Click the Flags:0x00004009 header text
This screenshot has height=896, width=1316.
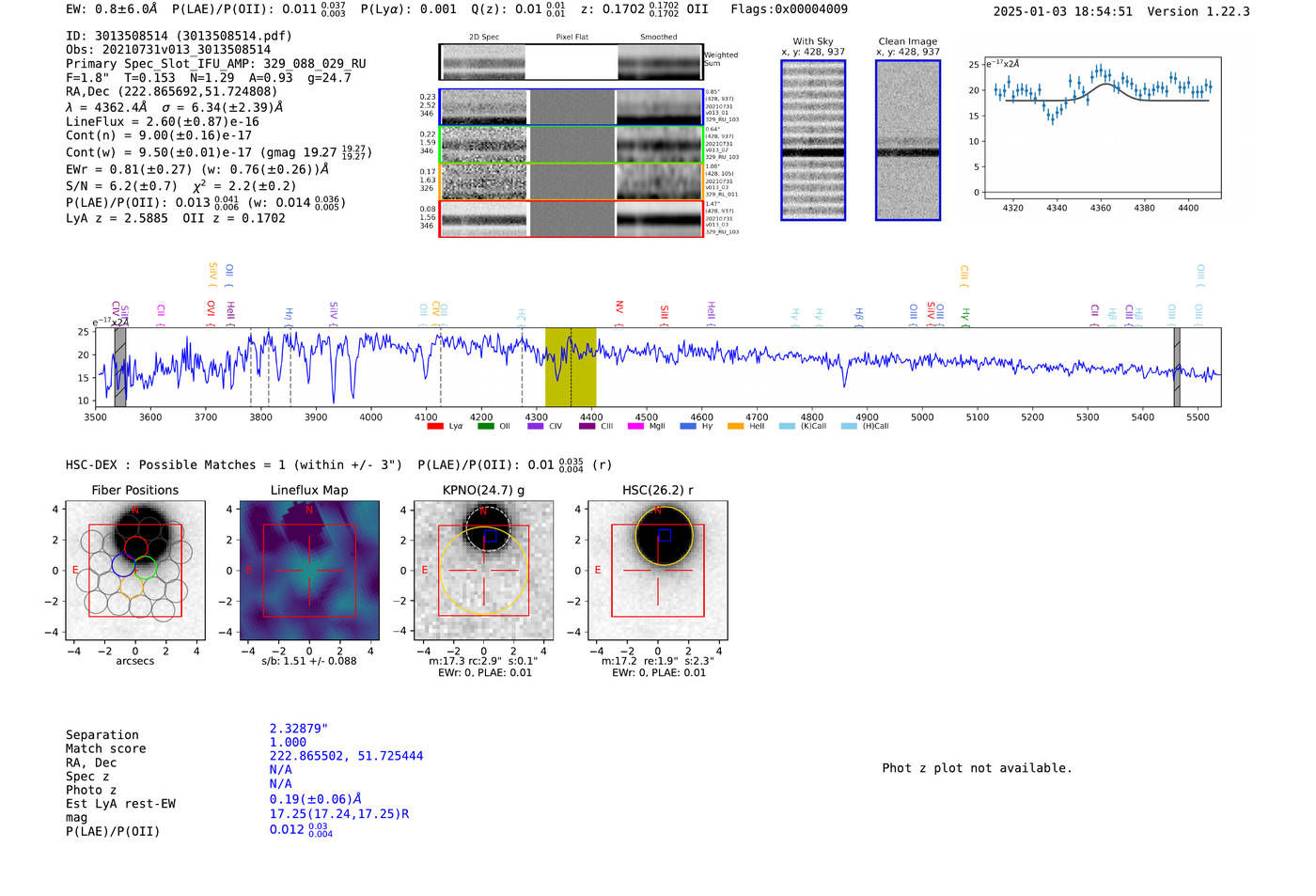(x=789, y=9)
